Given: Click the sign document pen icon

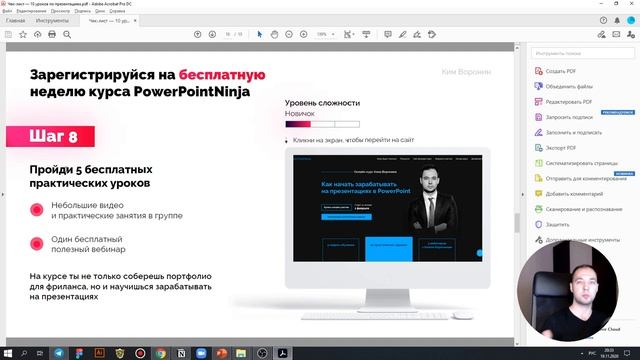Looking at the screenshot, I should point(417,35).
